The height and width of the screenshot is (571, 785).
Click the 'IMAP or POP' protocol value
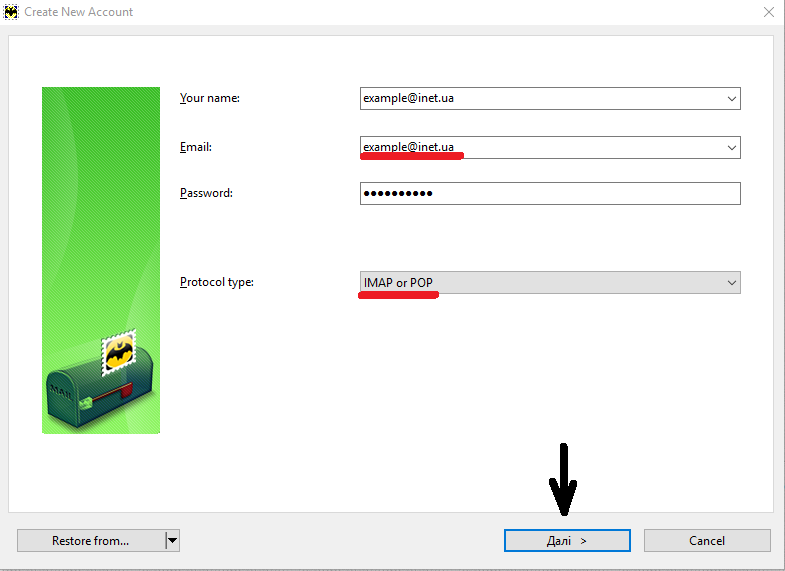pos(399,283)
